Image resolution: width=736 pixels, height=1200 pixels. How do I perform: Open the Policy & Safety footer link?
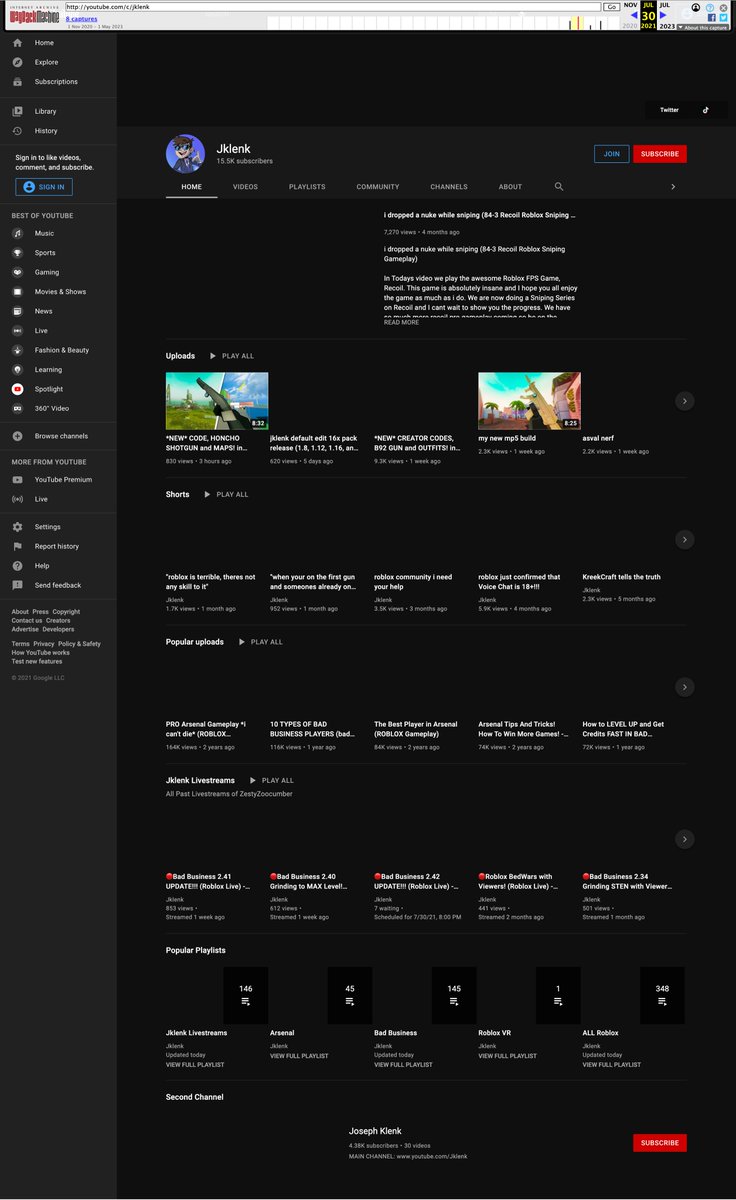pos(79,644)
